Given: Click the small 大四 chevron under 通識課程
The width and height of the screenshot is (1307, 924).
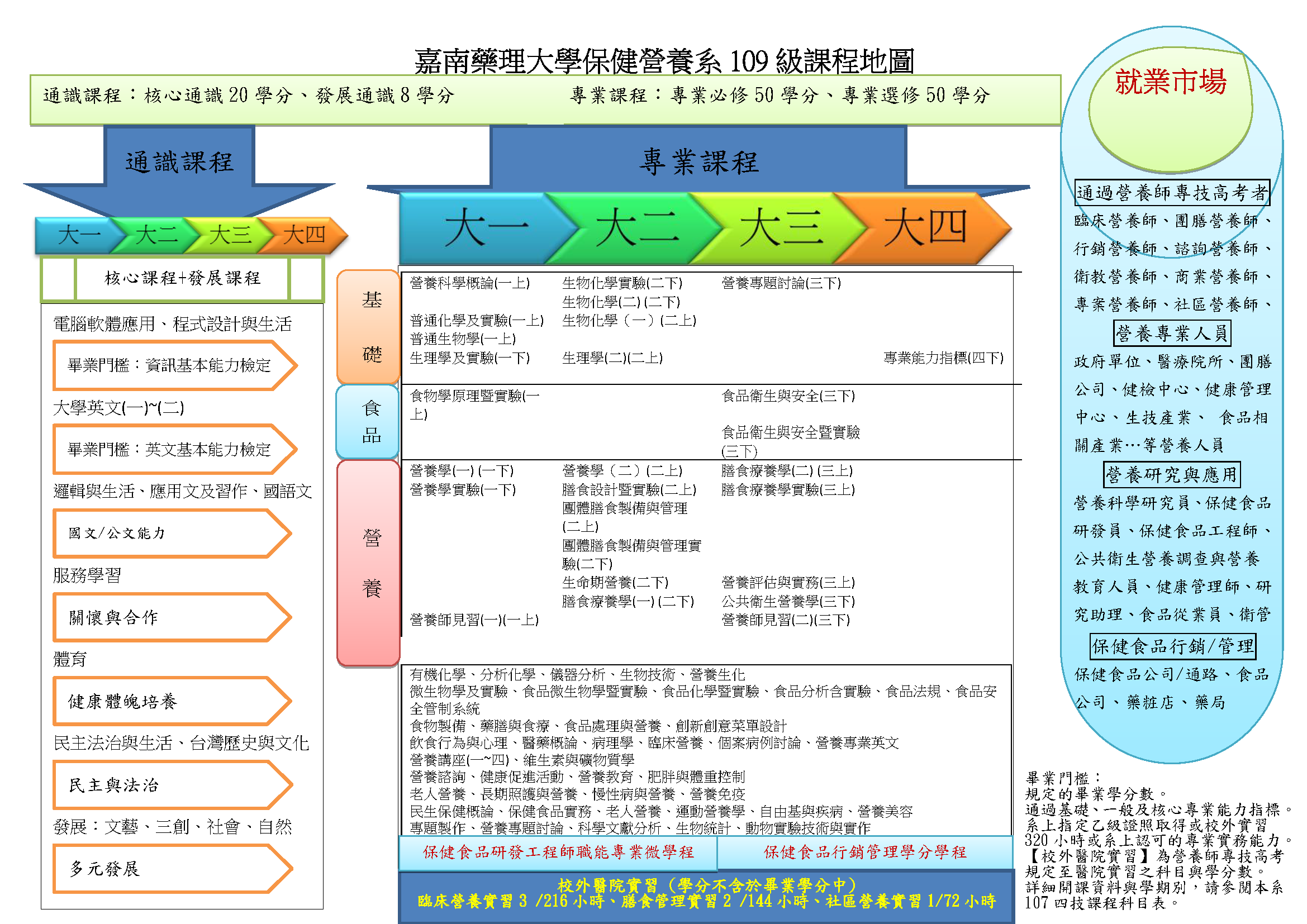Looking at the screenshot, I should pos(304,235).
